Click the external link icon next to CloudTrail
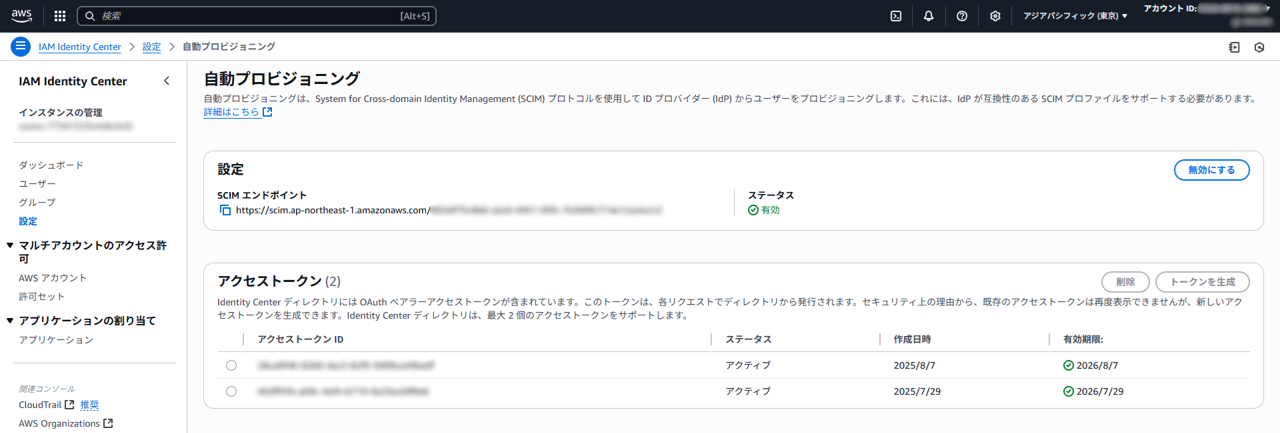The height and width of the screenshot is (433, 1280). [69, 405]
